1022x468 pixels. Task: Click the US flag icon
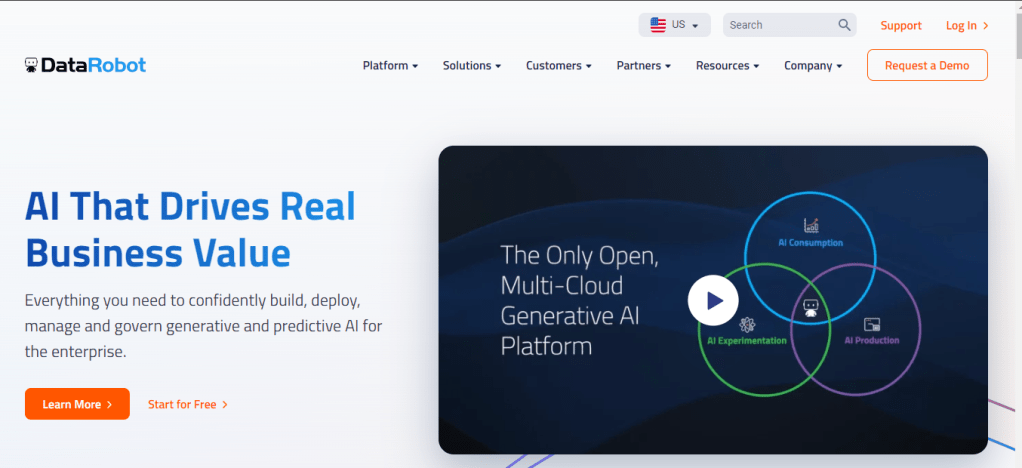pos(658,25)
